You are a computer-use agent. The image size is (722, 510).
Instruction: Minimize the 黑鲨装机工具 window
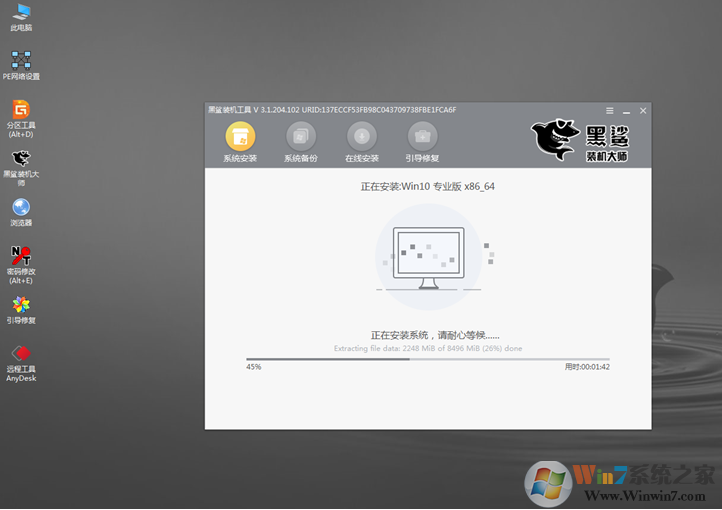point(626,111)
